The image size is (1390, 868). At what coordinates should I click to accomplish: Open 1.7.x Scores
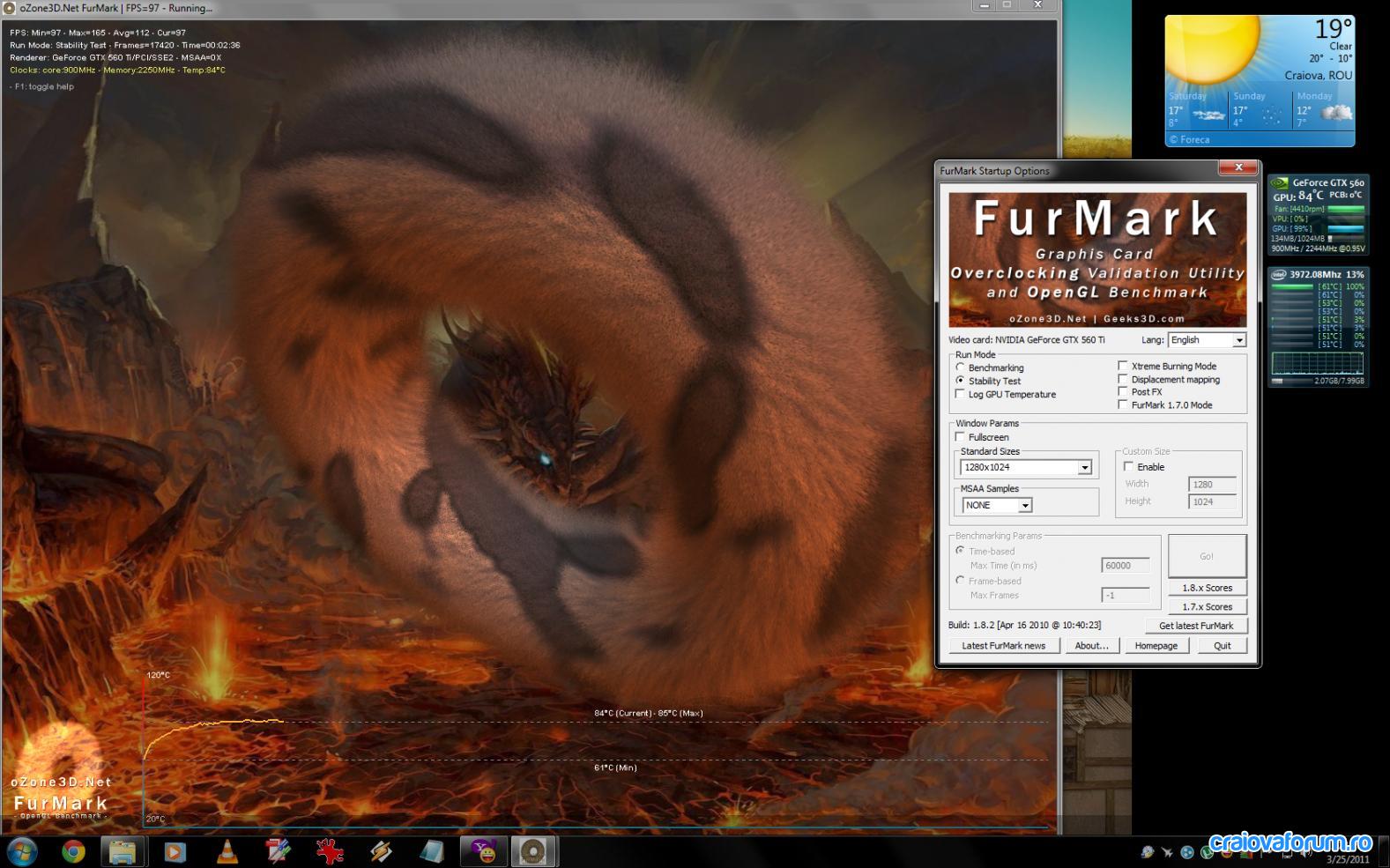(1207, 607)
